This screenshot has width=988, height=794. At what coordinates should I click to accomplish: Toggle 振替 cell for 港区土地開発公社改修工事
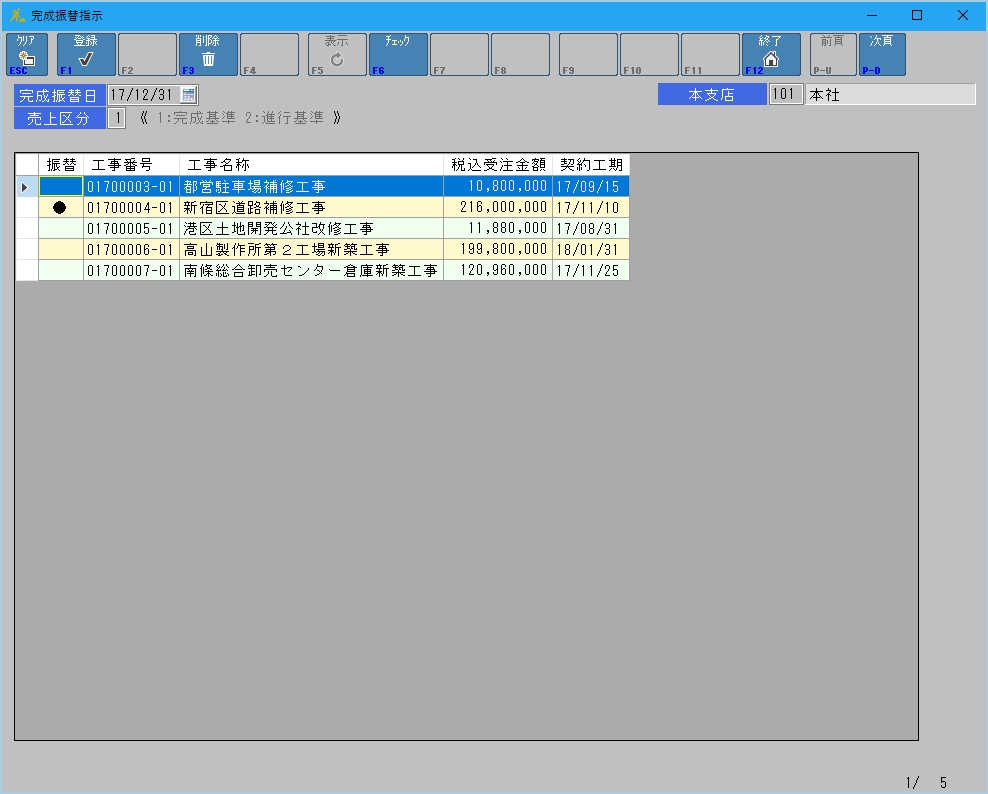60,229
